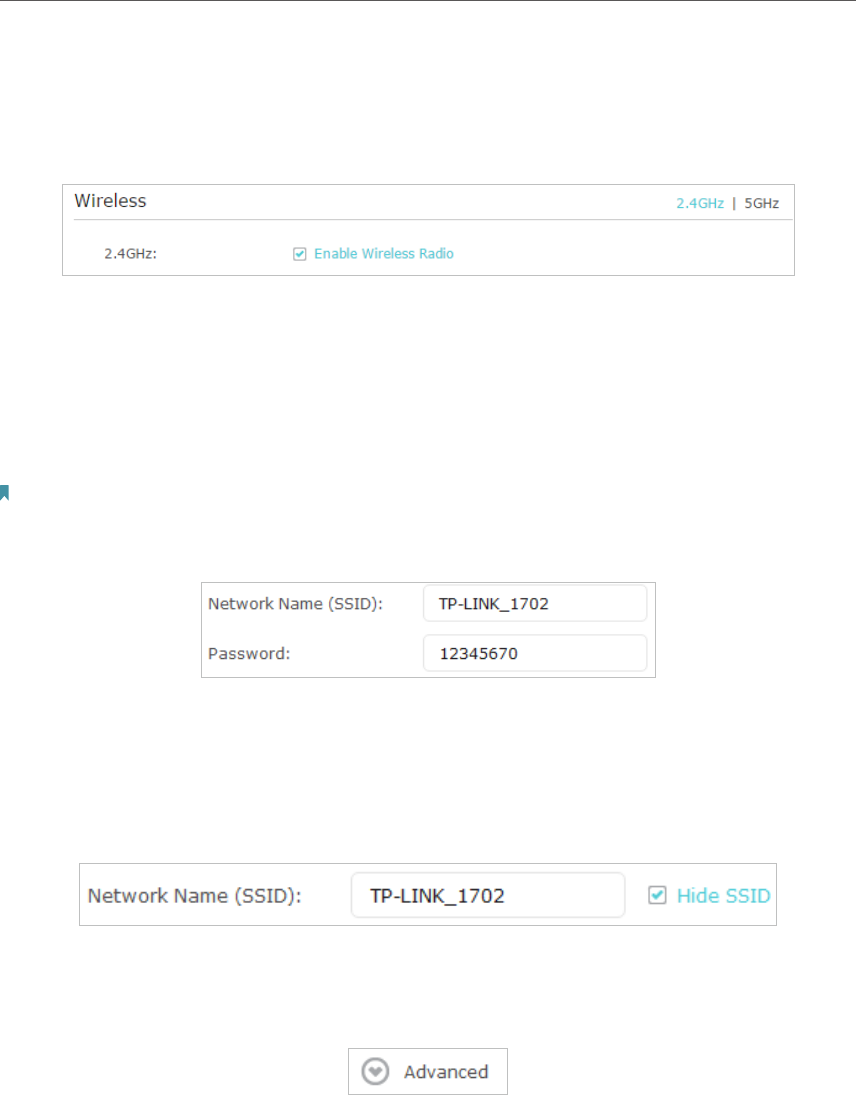Click the Enable Wireless Radio label

click(384, 253)
